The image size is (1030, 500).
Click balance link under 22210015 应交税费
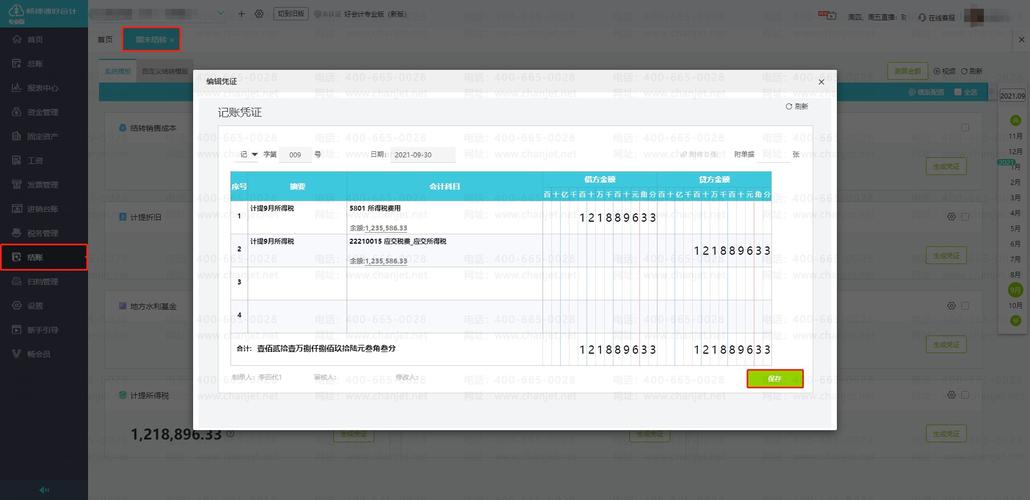[x=385, y=261]
